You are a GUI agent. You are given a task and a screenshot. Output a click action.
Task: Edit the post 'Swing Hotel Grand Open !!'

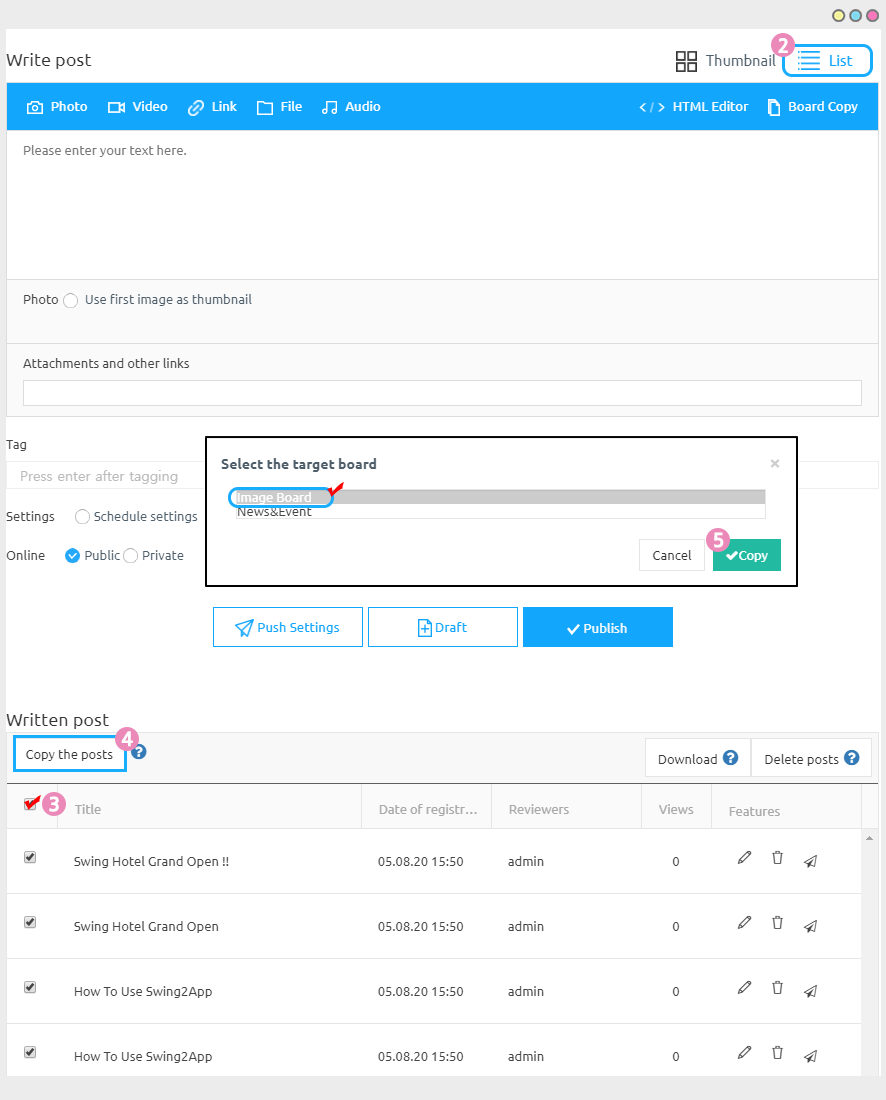[x=744, y=857]
